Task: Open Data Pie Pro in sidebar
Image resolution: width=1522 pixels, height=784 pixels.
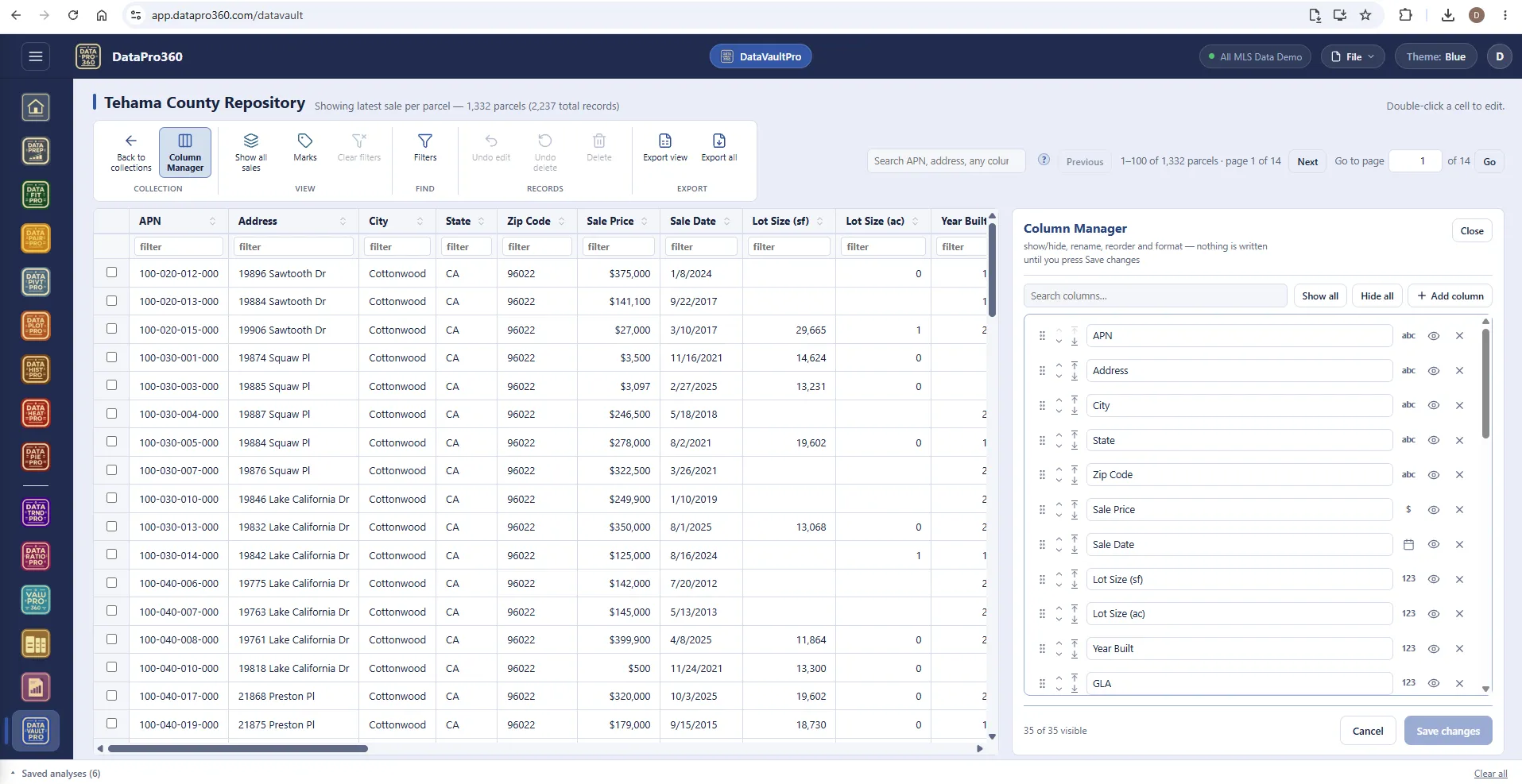Action: (x=36, y=457)
